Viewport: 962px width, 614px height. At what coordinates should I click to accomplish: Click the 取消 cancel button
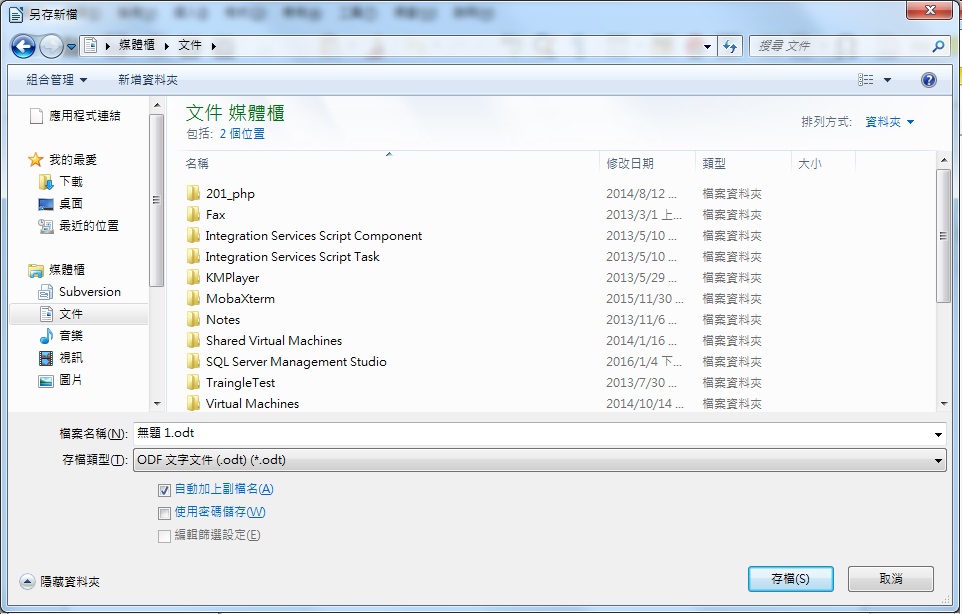pyautogui.click(x=890, y=579)
